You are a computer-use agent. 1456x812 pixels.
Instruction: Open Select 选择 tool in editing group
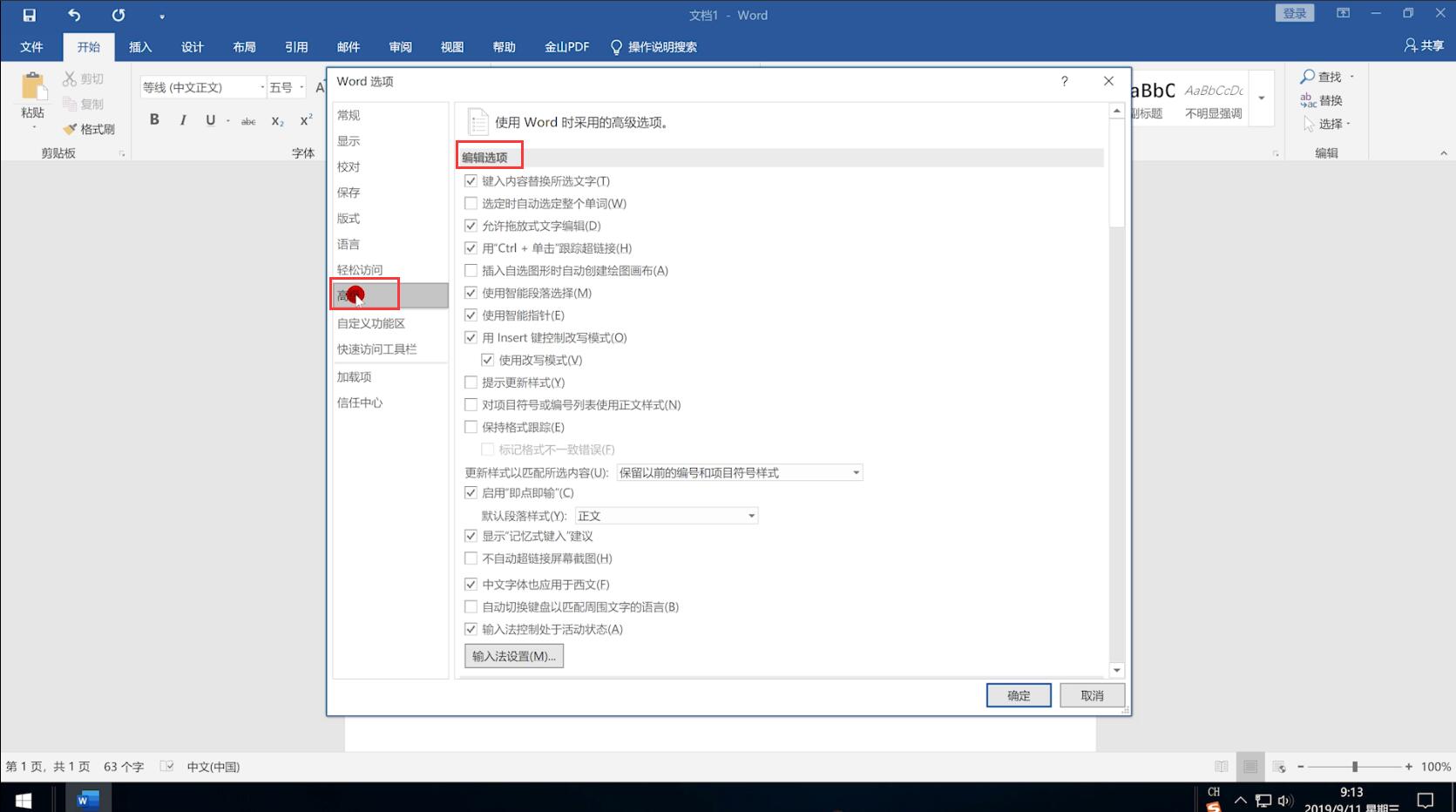1323,124
